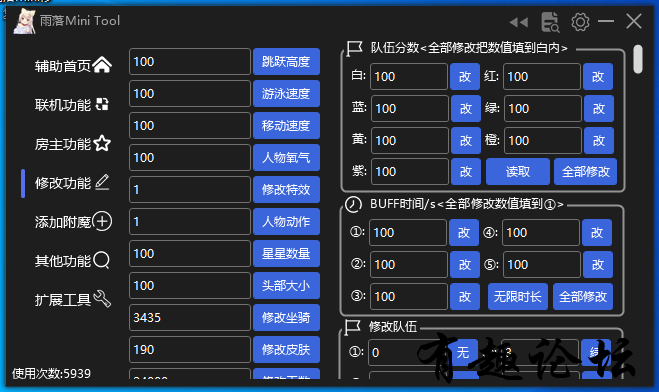Open the 扩展工具 section

tap(72, 299)
